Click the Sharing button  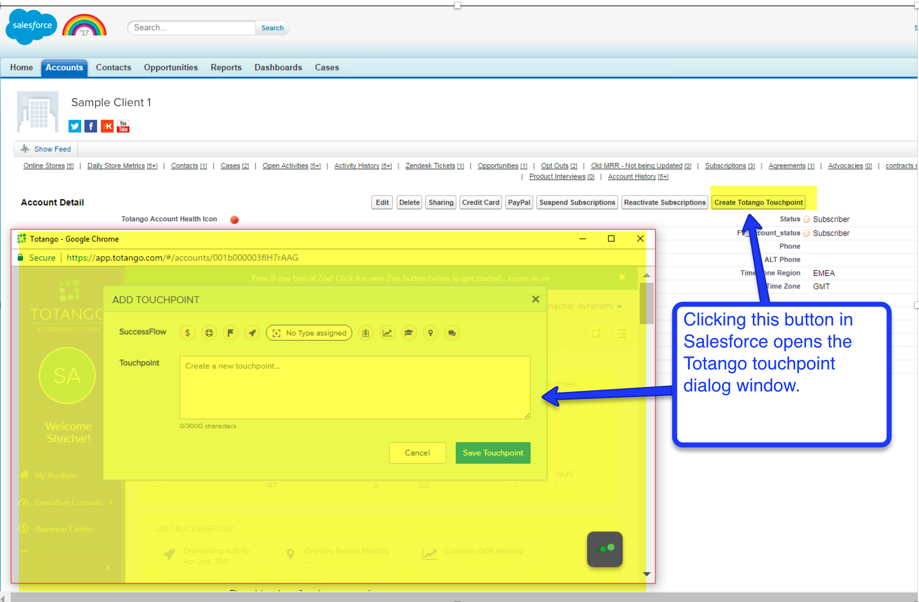click(441, 202)
